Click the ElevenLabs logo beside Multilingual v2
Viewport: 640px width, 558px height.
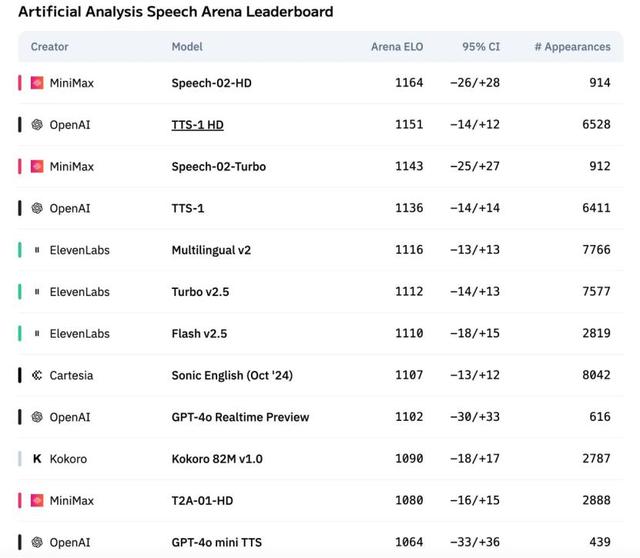pyautogui.click(x=37, y=250)
